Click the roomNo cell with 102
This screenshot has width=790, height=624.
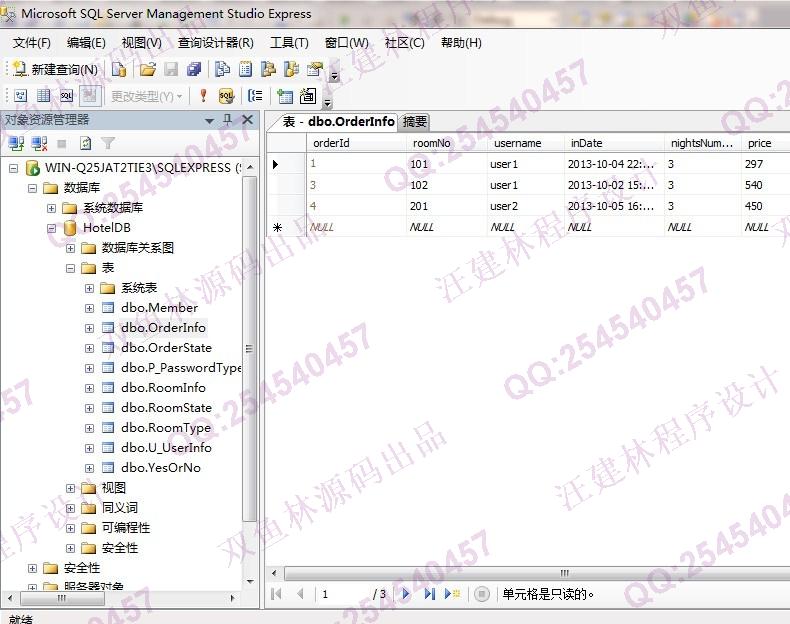[x=447, y=185]
